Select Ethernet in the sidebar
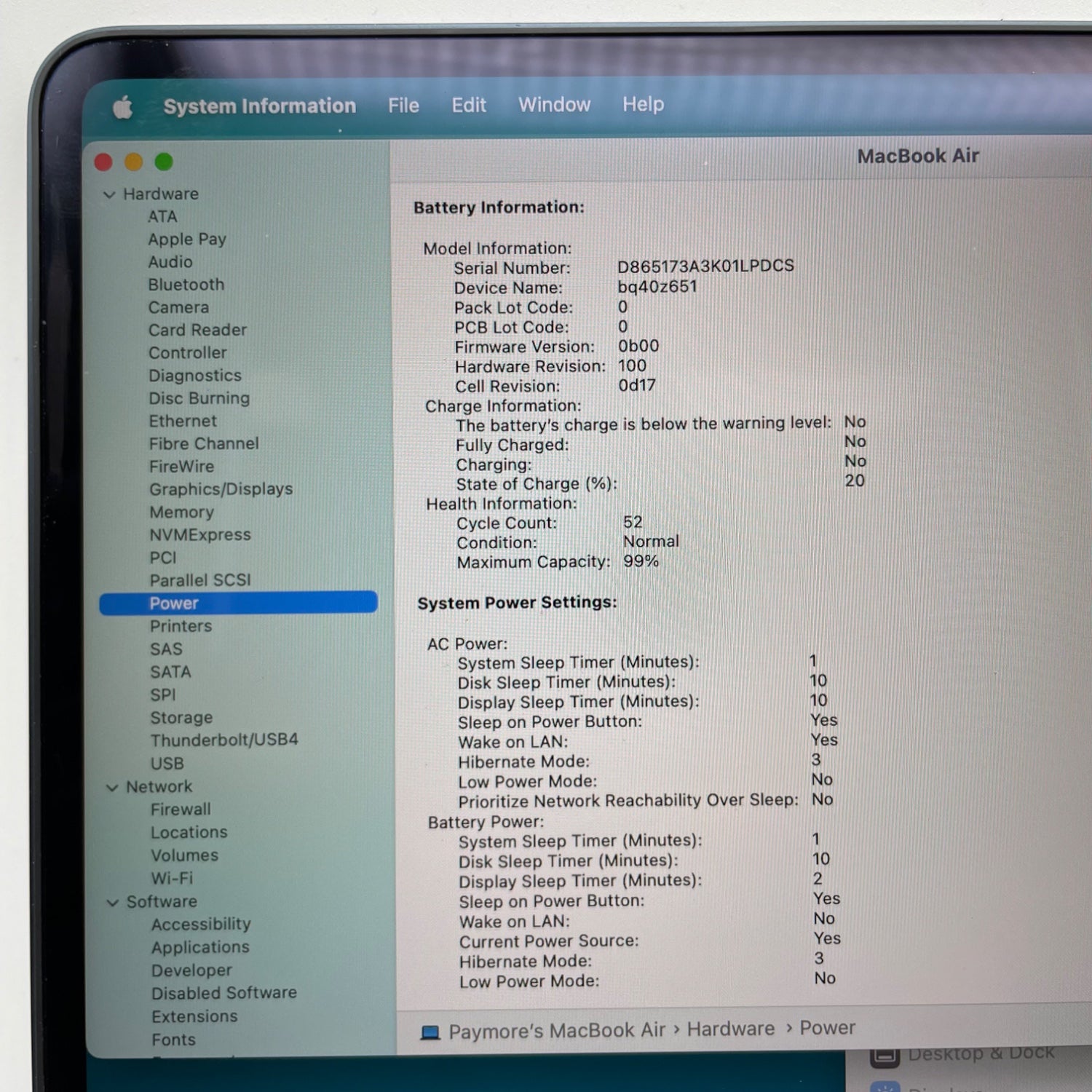 click(x=183, y=421)
